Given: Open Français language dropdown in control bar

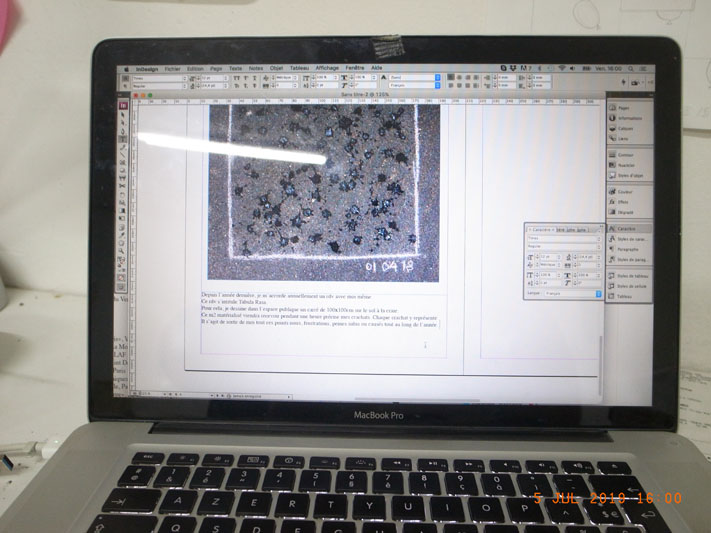Looking at the screenshot, I should coord(414,85).
